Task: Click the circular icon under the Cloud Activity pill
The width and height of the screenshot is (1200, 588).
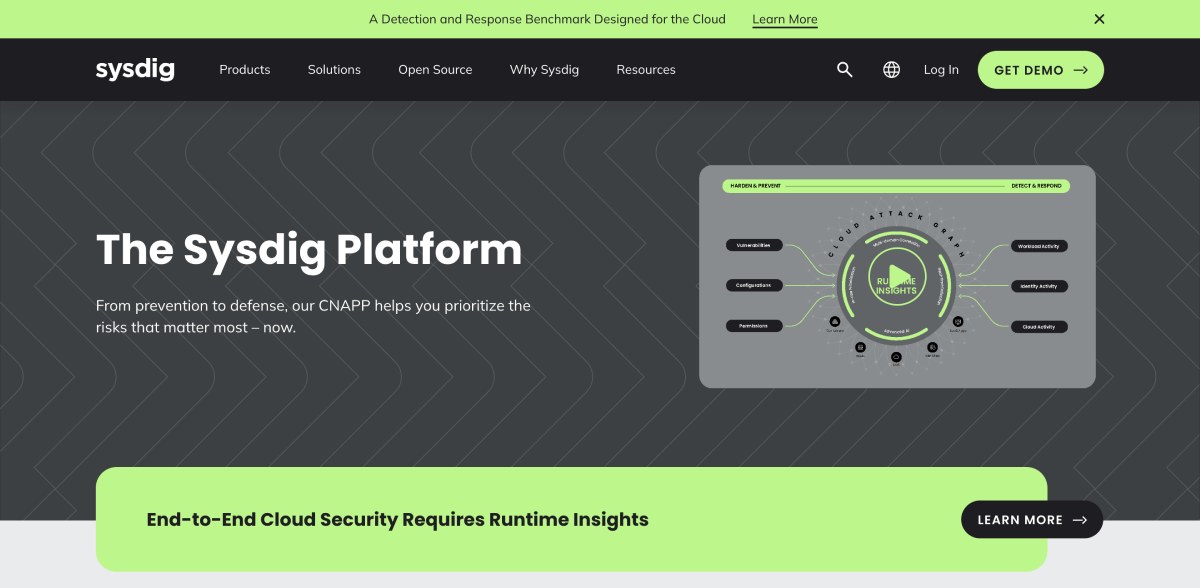Action: pos(957,322)
